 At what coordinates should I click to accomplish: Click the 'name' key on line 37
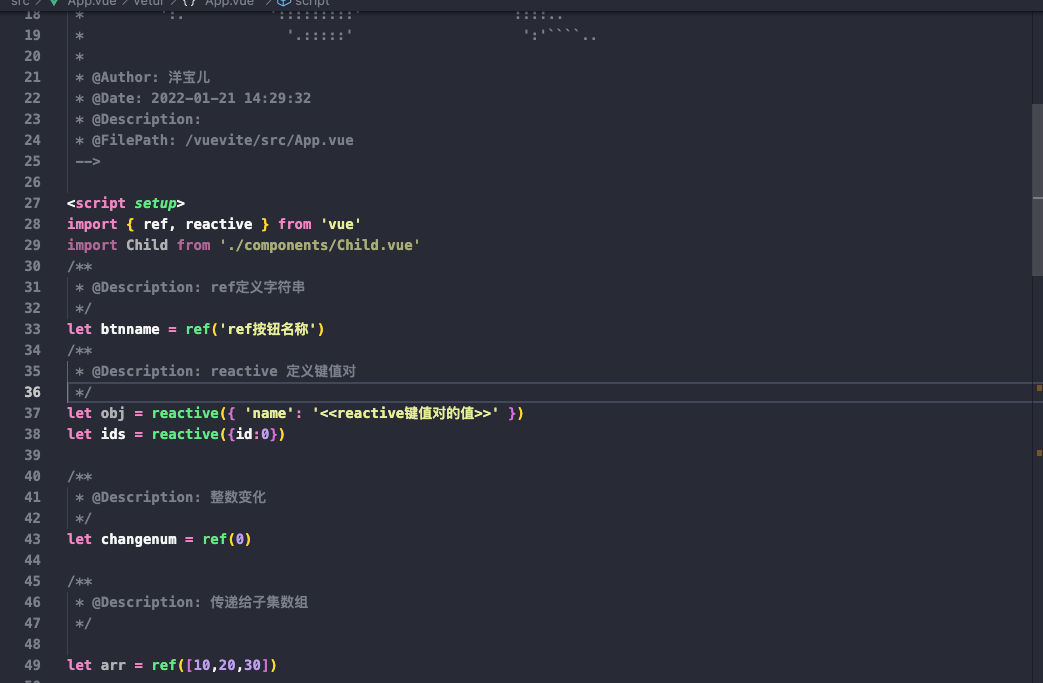pos(269,413)
